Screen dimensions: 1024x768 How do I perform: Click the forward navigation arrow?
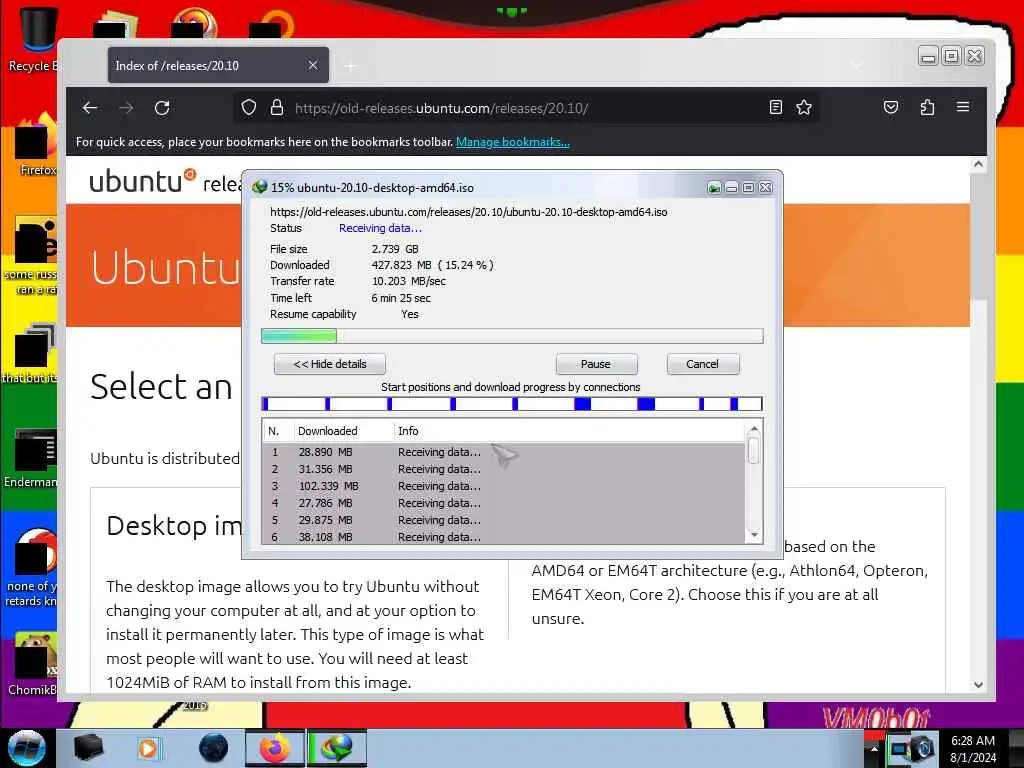click(x=127, y=108)
